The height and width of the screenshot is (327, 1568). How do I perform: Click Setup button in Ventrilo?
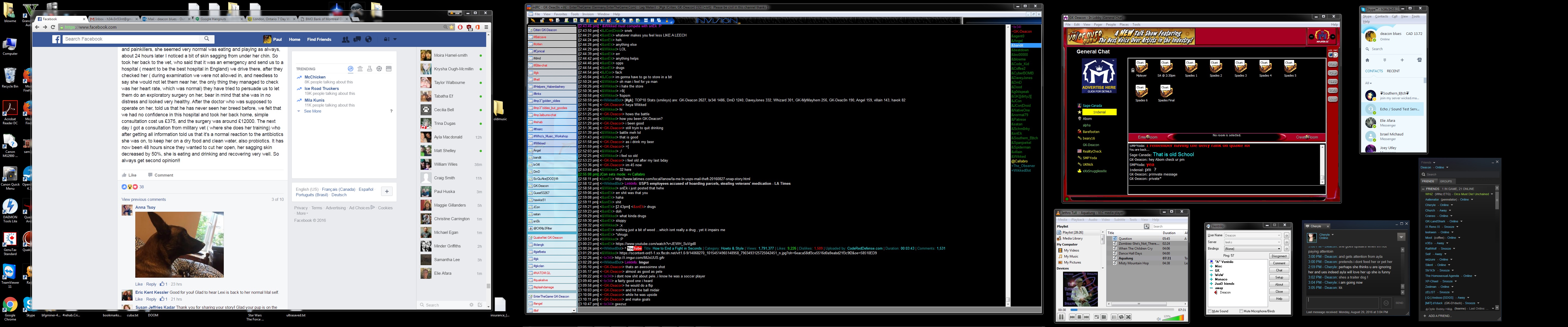(1279, 277)
